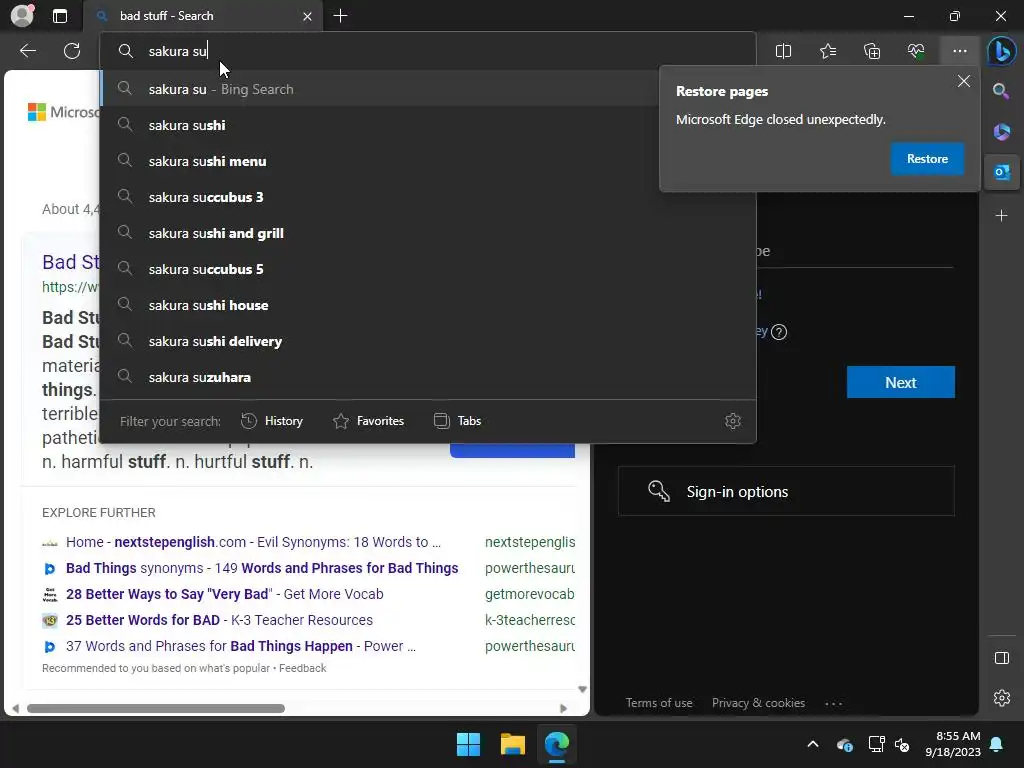The width and height of the screenshot is (1024, 768).
Task: Open Terms of use link
Action: click(658, 703)
